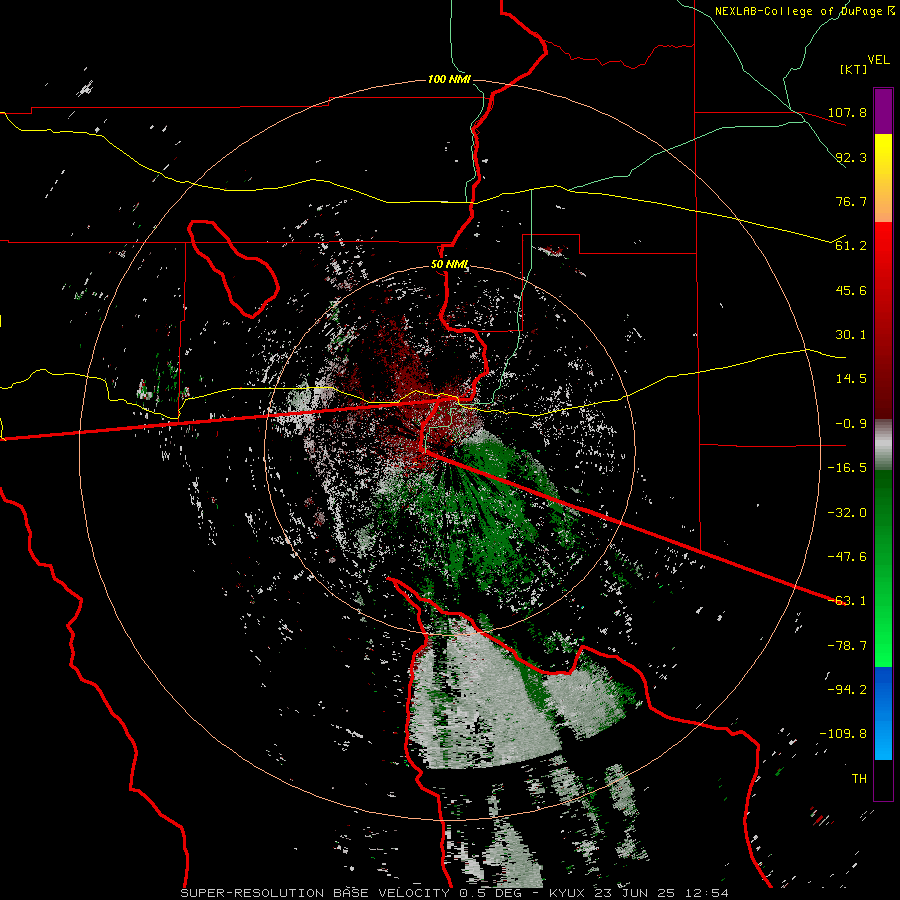The width and height of the screenshot is (900, 900).
Task: Click the purple segment of color bar
Action: coord(883,111)
